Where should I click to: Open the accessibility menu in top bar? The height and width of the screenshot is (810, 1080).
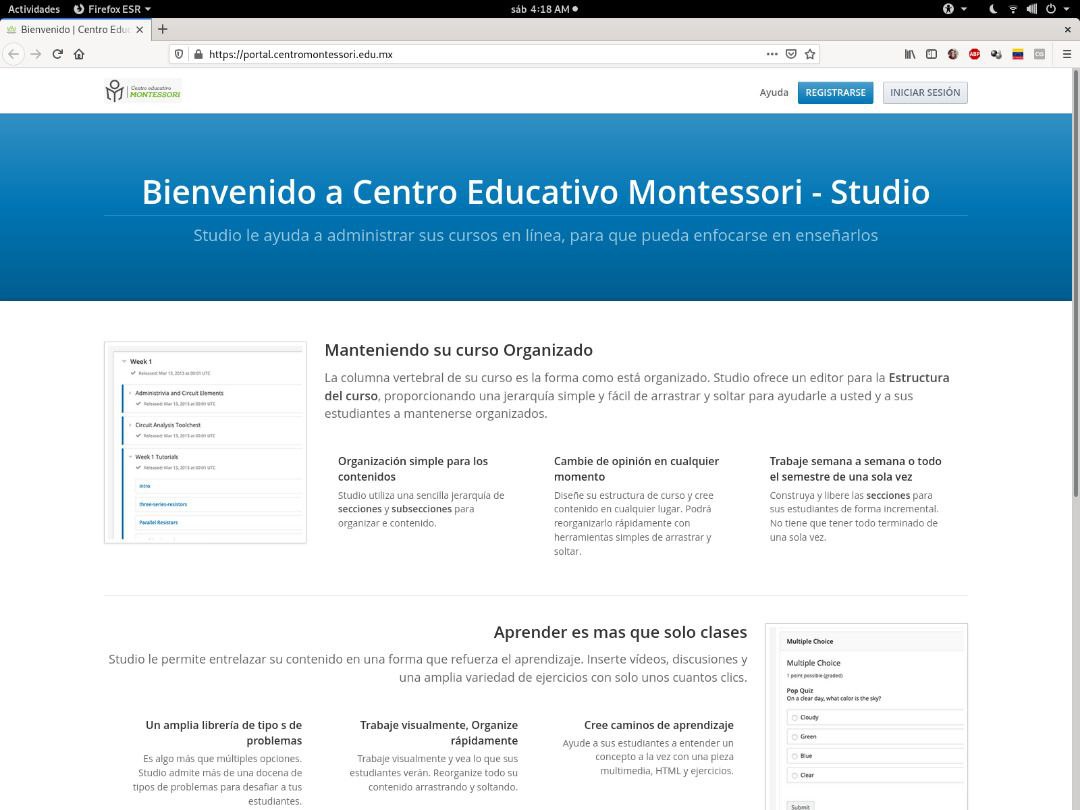coord(948,9)
